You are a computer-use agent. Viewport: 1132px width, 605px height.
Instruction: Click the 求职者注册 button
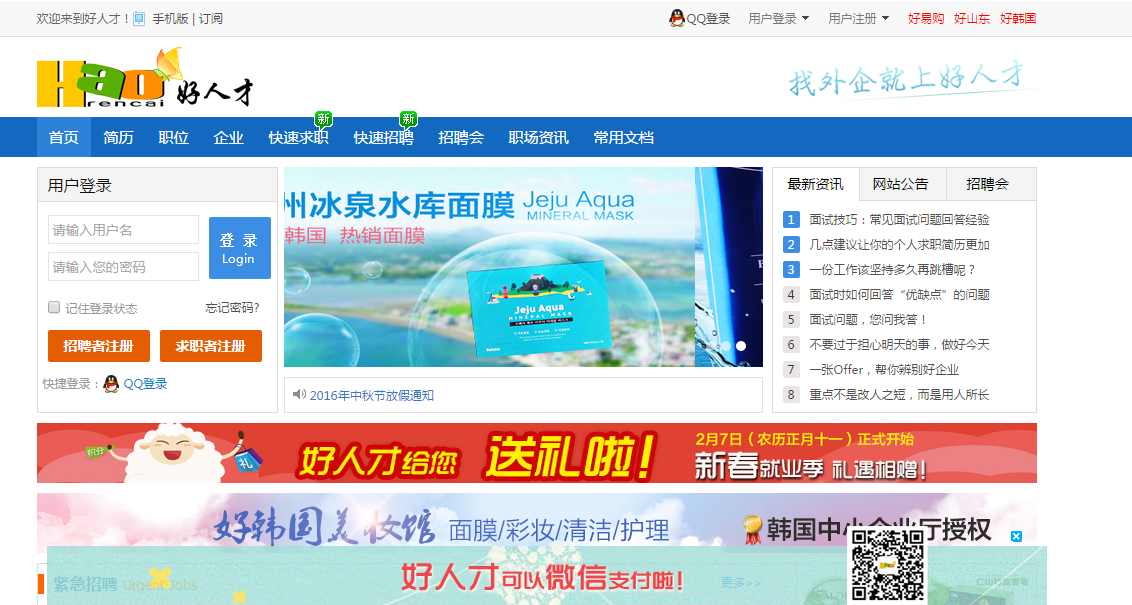click(211, 346)
